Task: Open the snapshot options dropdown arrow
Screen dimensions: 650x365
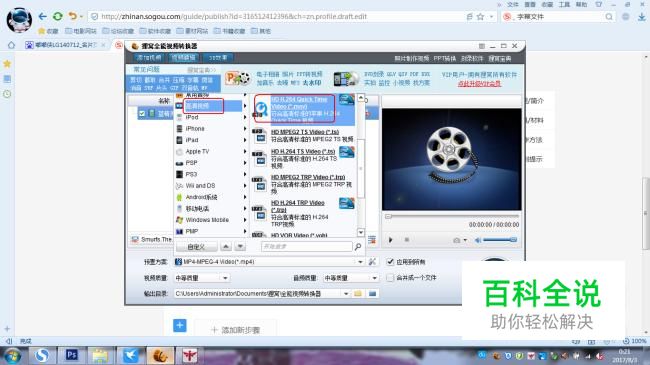Action: pyautogui.click(x=465, y=240)
